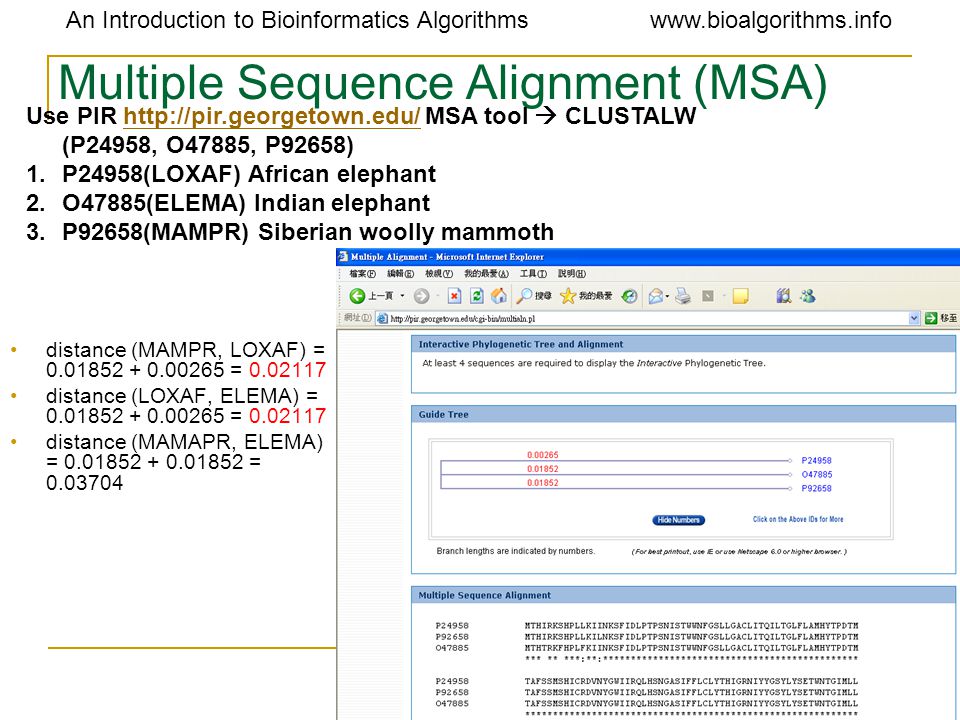Screen dimensions: 960x720
Task: Click the Mail envelope icon
Action: click(655, 296)
